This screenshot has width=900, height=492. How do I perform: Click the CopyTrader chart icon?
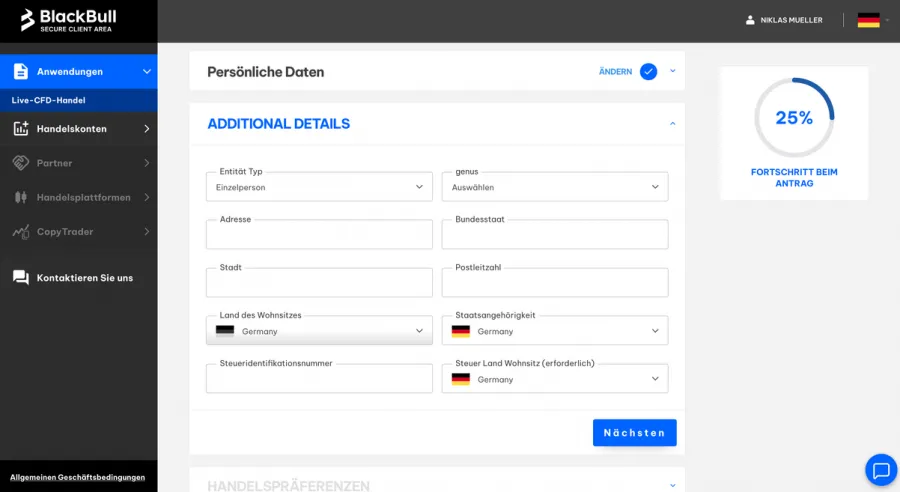[x=21, y=232]
